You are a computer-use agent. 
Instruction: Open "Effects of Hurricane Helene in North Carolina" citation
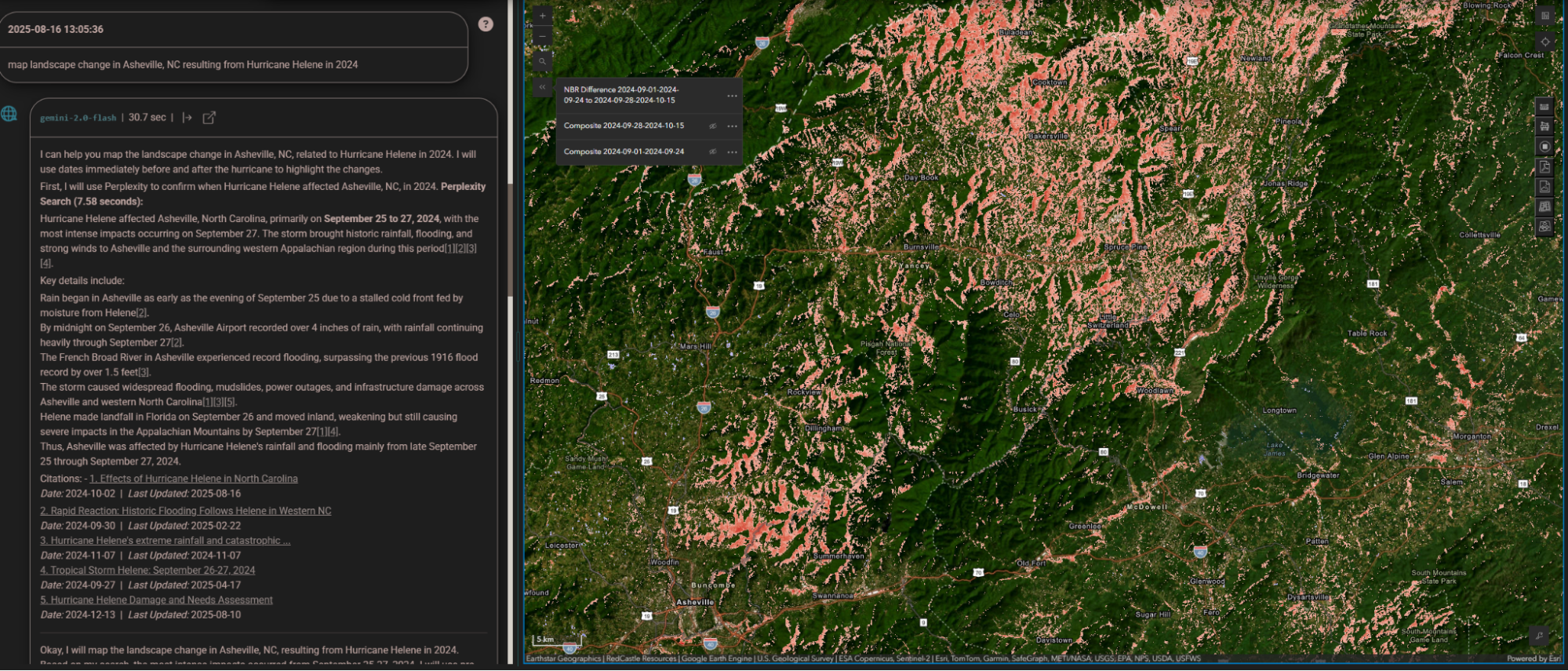point(193,479)
